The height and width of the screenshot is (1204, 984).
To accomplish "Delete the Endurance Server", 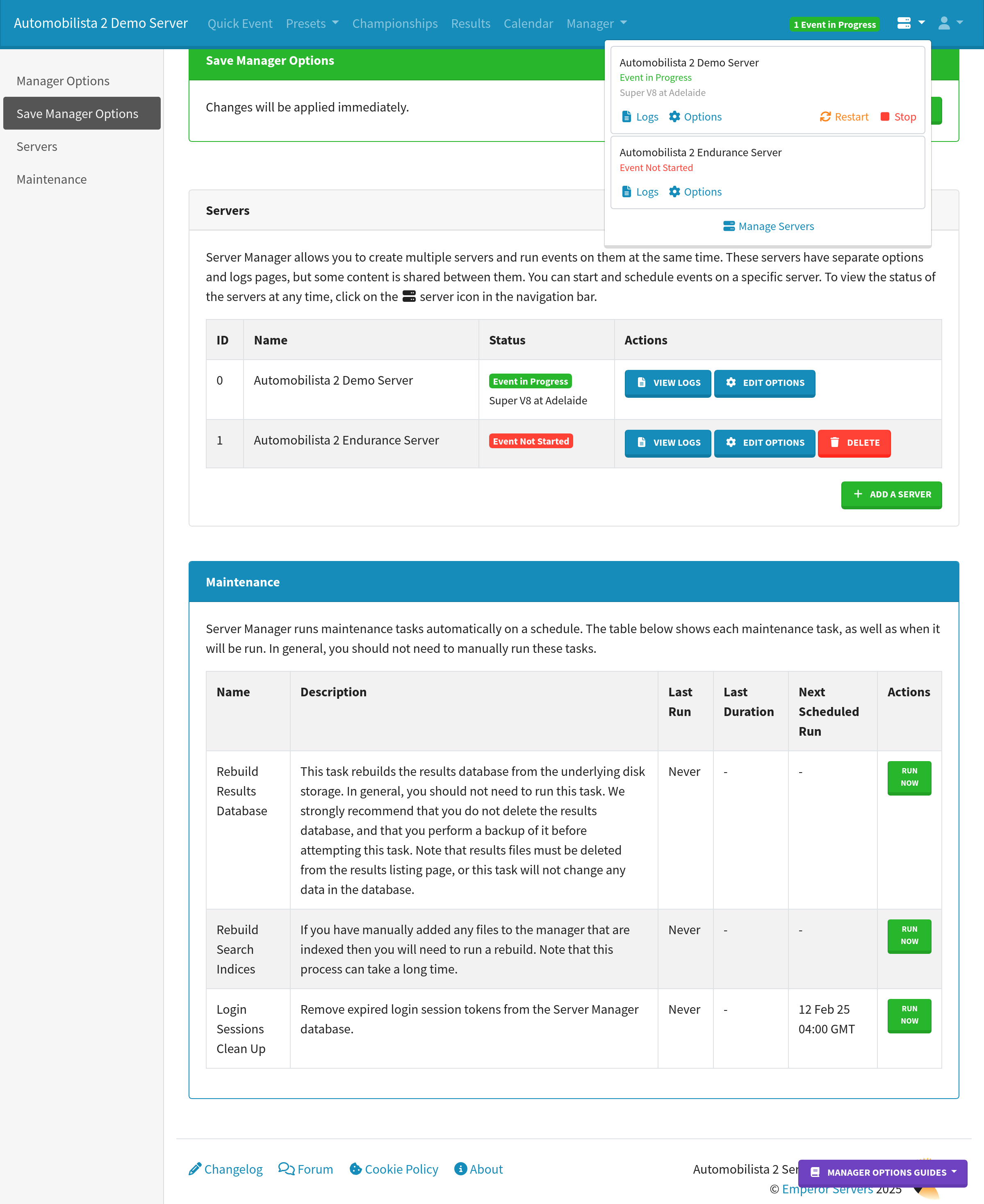I will click(x=854, y=443).
